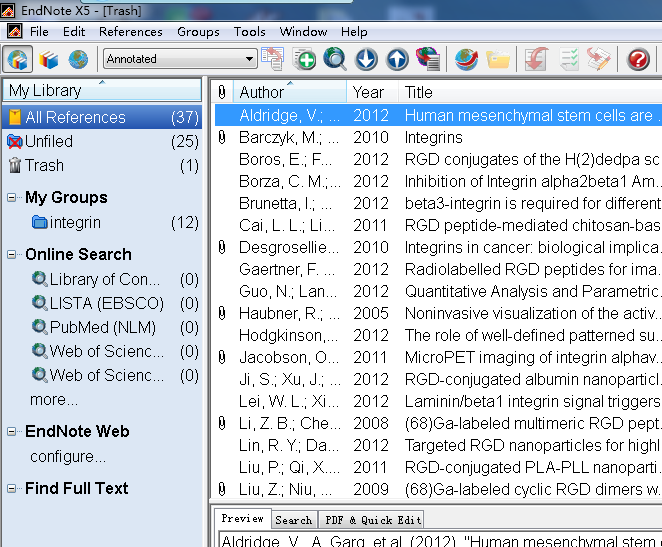This screenshot has height=547, width=662.
Task: Select the integrin group
Action: coord(102,222)
